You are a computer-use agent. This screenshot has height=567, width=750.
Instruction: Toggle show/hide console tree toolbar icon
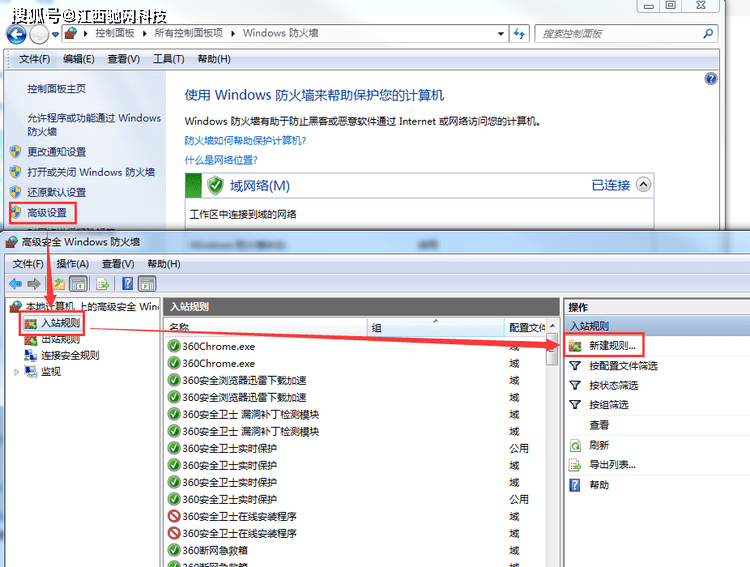point(78,284)
